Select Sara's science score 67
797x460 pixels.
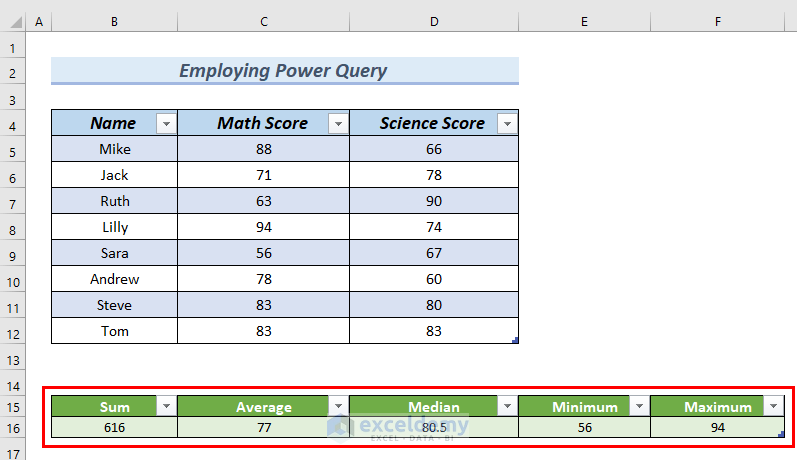pyautogui.click(x=434, y=253)
